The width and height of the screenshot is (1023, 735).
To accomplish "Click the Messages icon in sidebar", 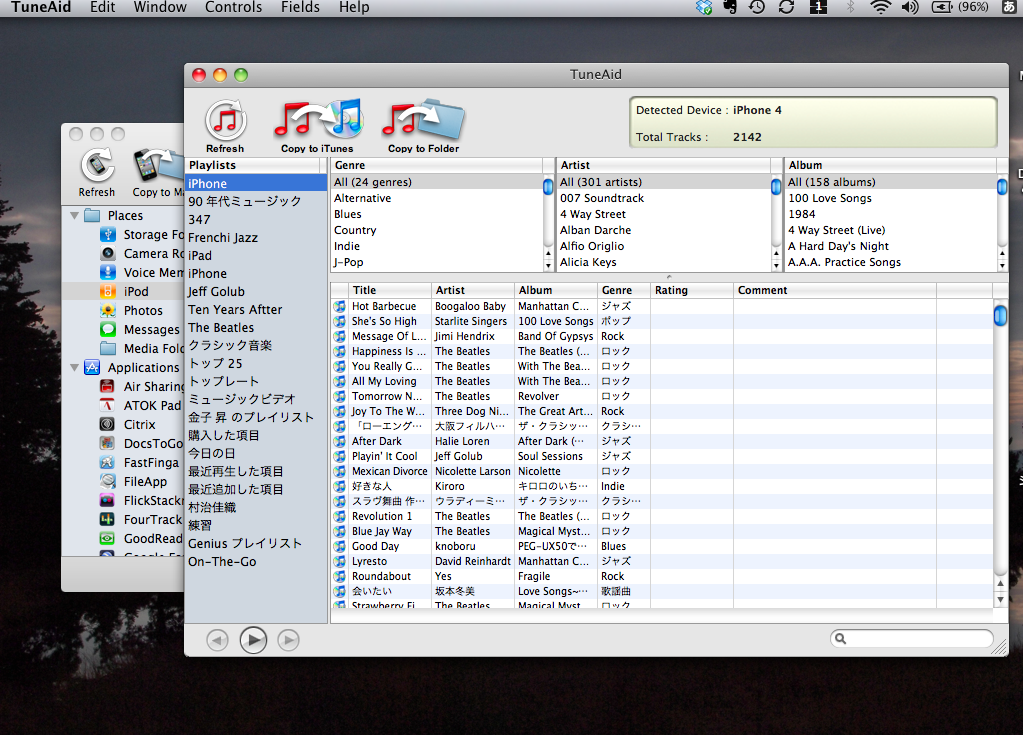I will coord(108,329).
